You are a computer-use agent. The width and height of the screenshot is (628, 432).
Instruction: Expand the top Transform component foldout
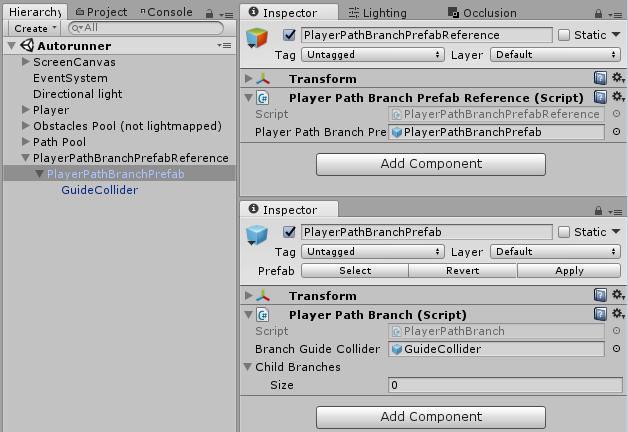pyautogui.click(x=249, y=78)
